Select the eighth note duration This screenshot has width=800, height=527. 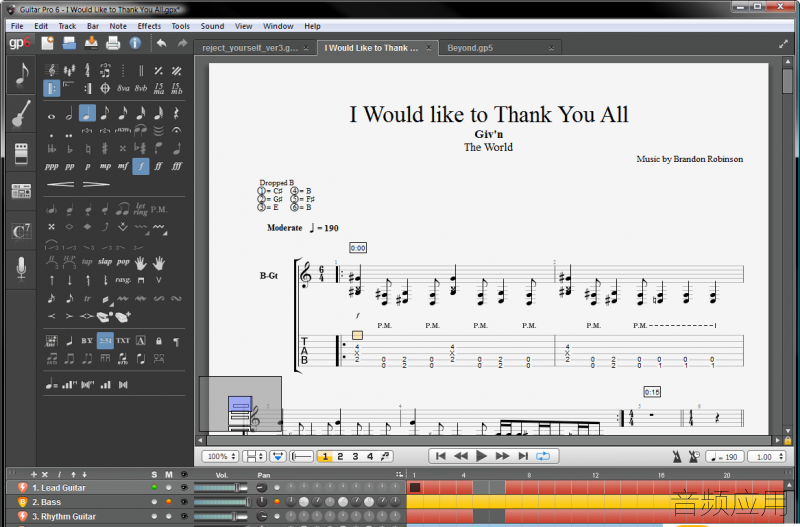coord(105,113)
